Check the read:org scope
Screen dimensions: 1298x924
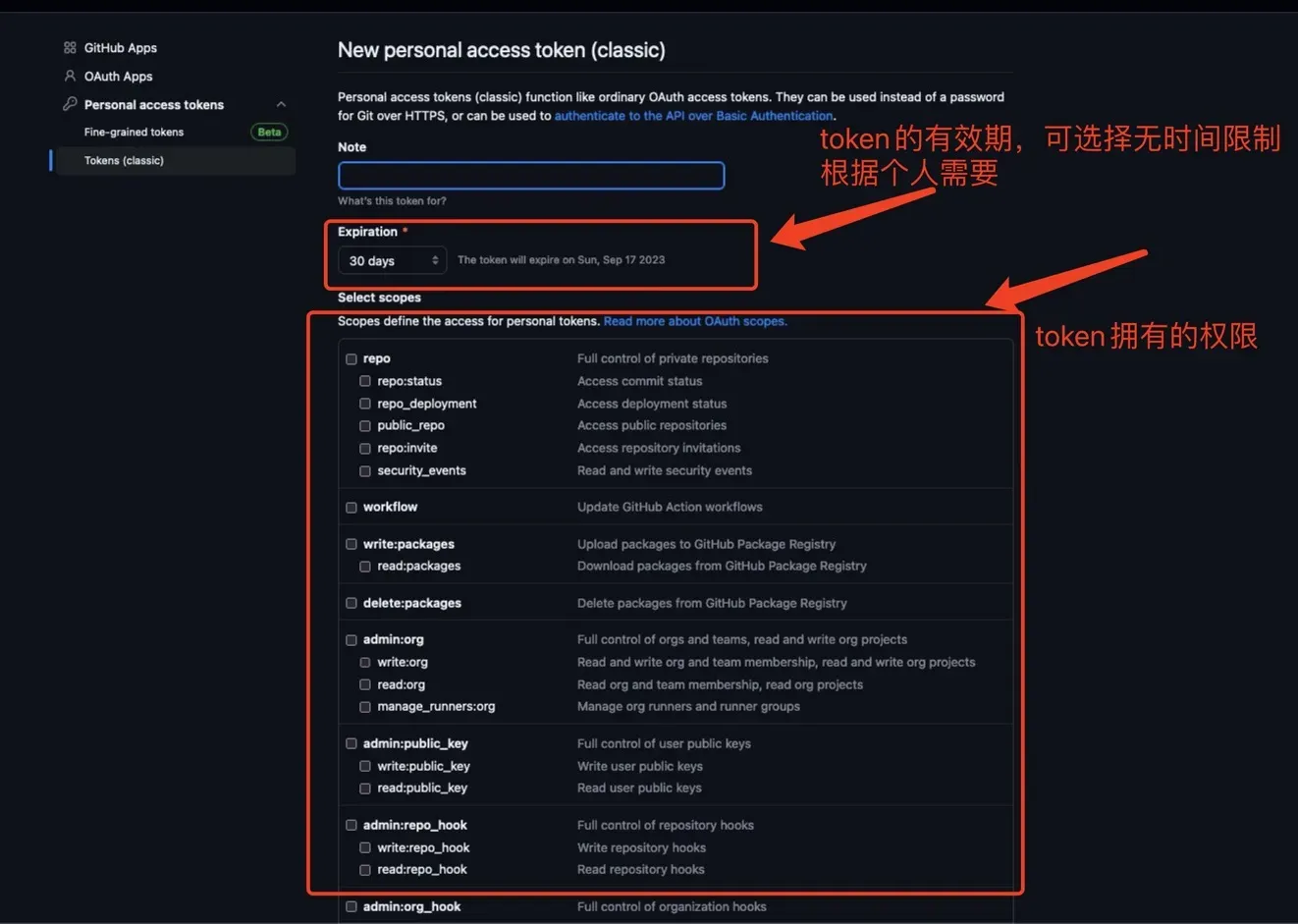[x=365, y=684]
